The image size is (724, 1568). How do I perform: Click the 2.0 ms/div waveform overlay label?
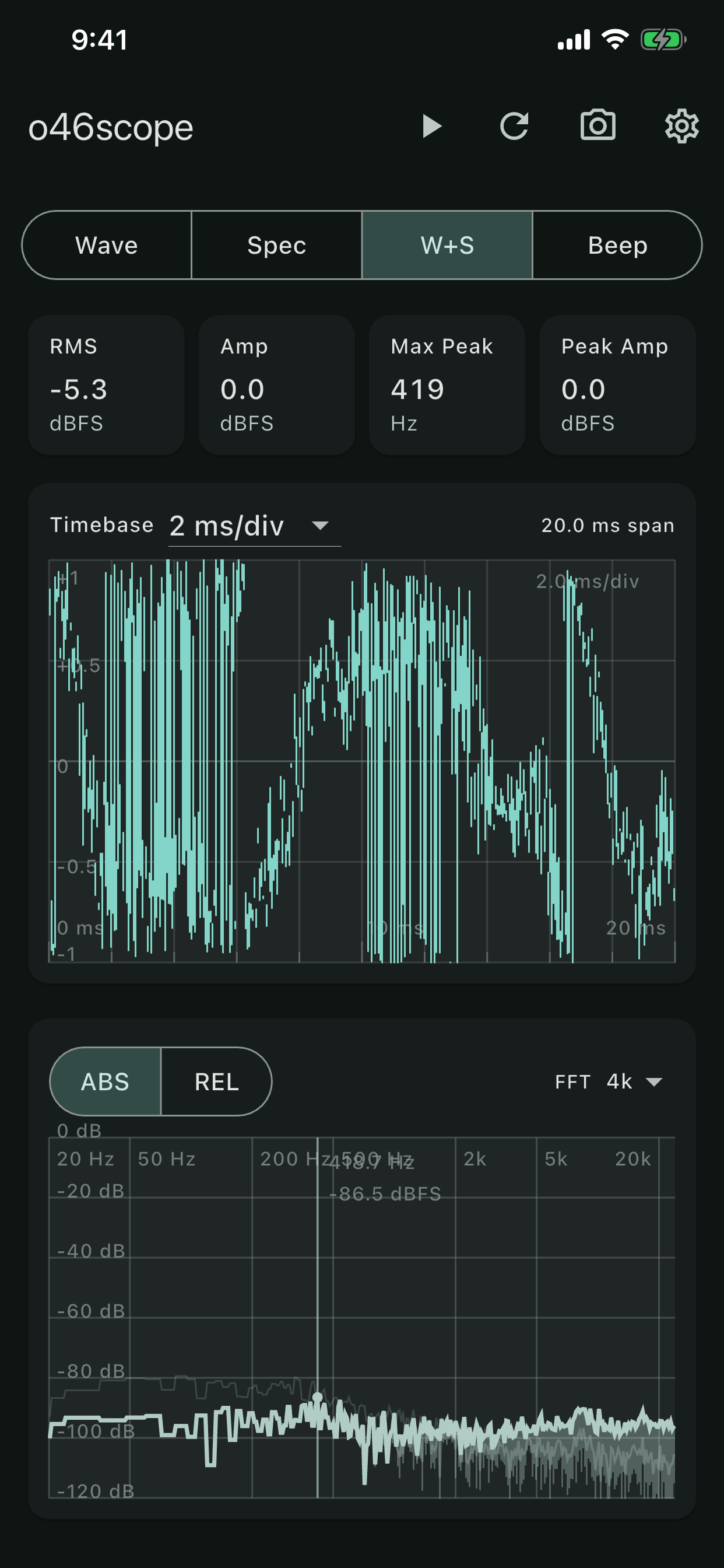(588, 582)
